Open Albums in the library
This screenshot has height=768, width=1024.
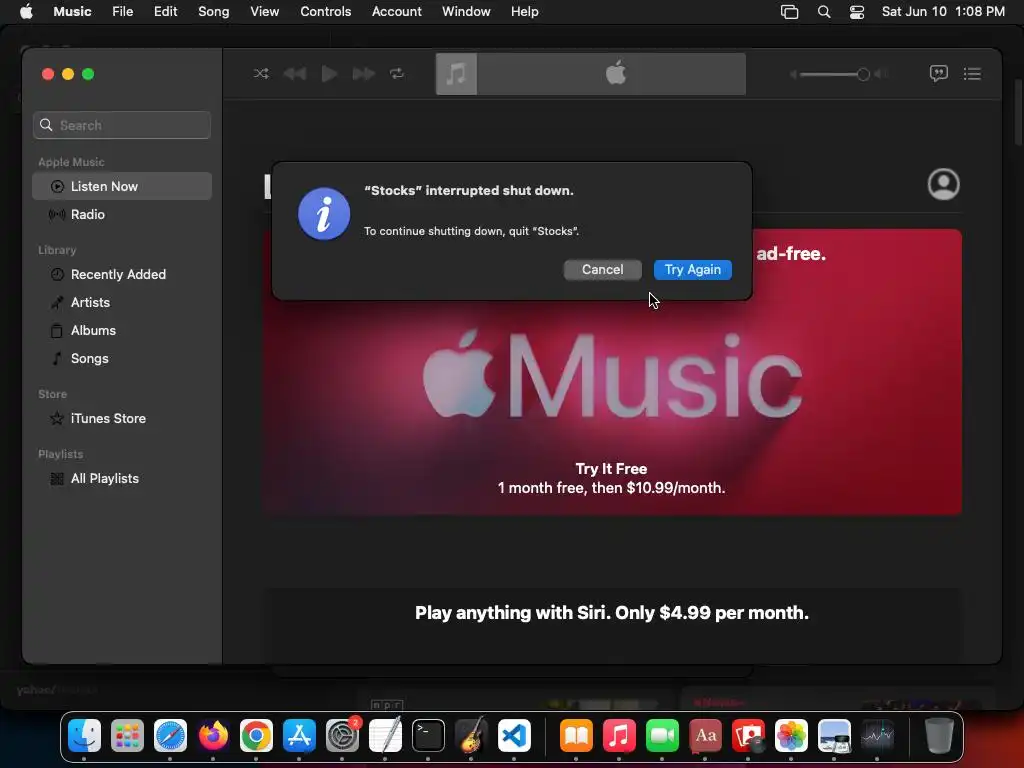pos(122,330)
